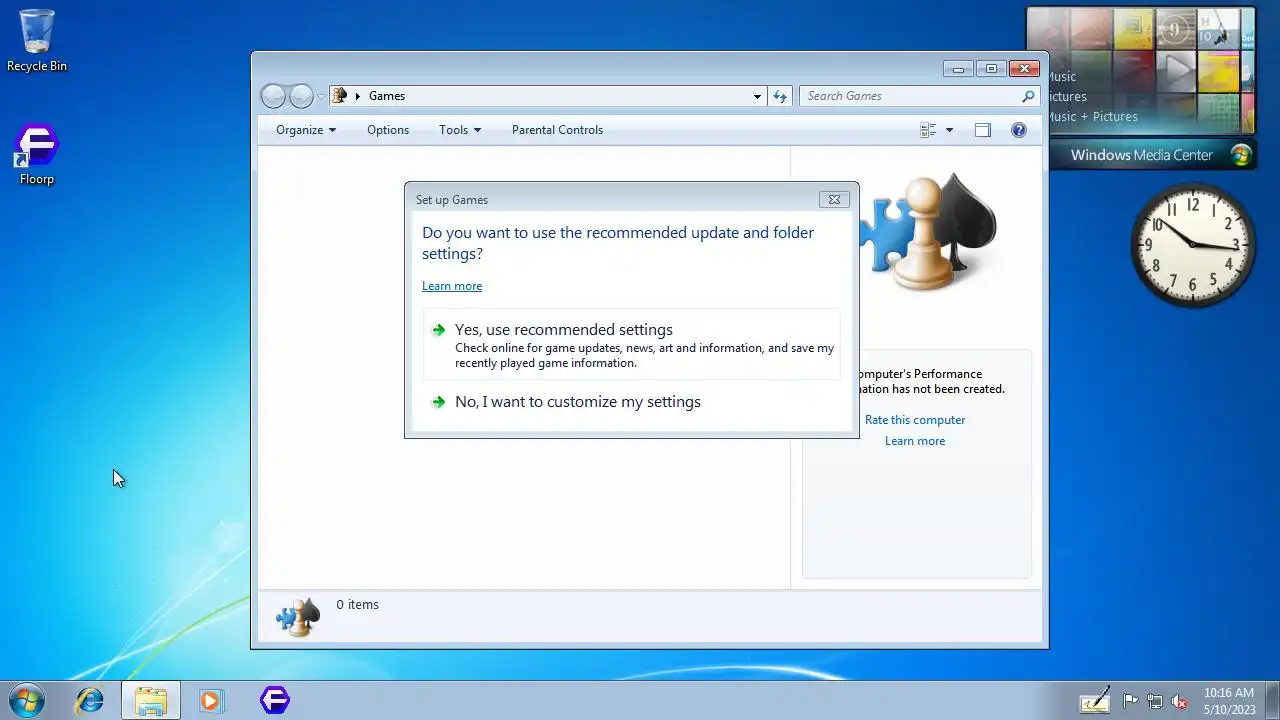The height and width of the screenshot is (720, 1280).
Task: Open the Get help icon
Action: (1019, 130)
